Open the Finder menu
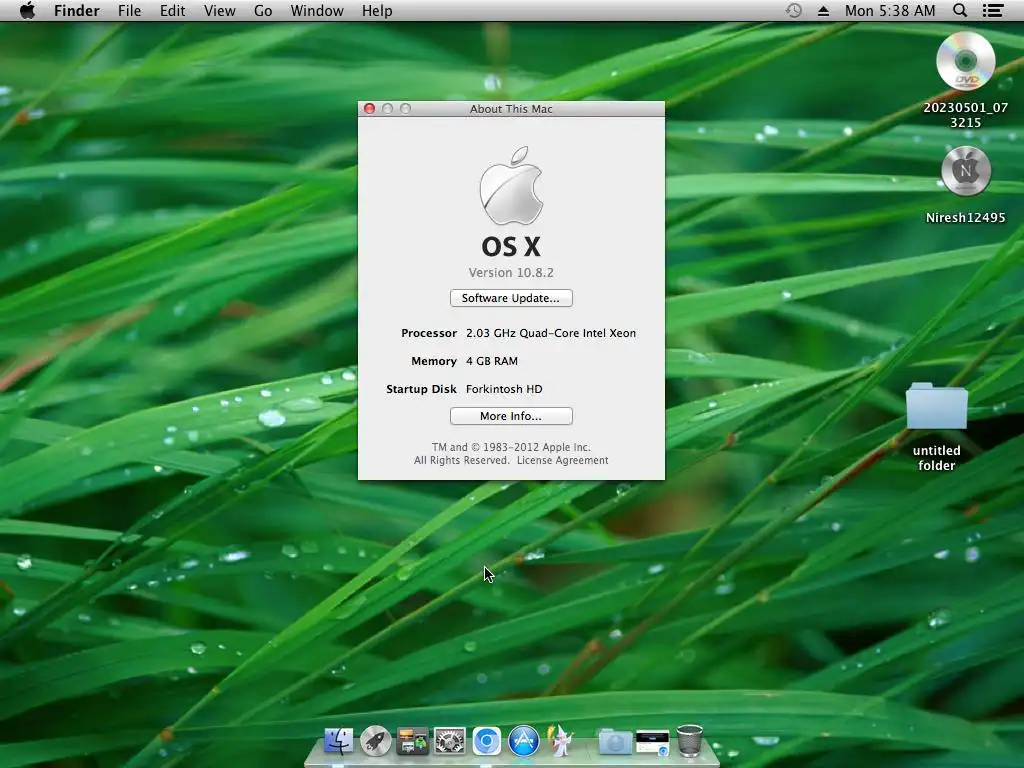The width and height of the screenshot is (1024, 768). pyautogui.click(x=76, y=10)
